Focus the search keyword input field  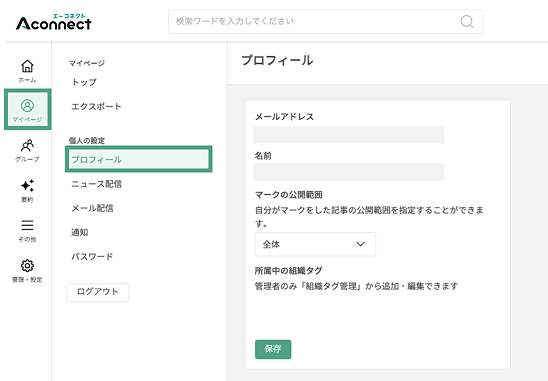click(325, 22)
